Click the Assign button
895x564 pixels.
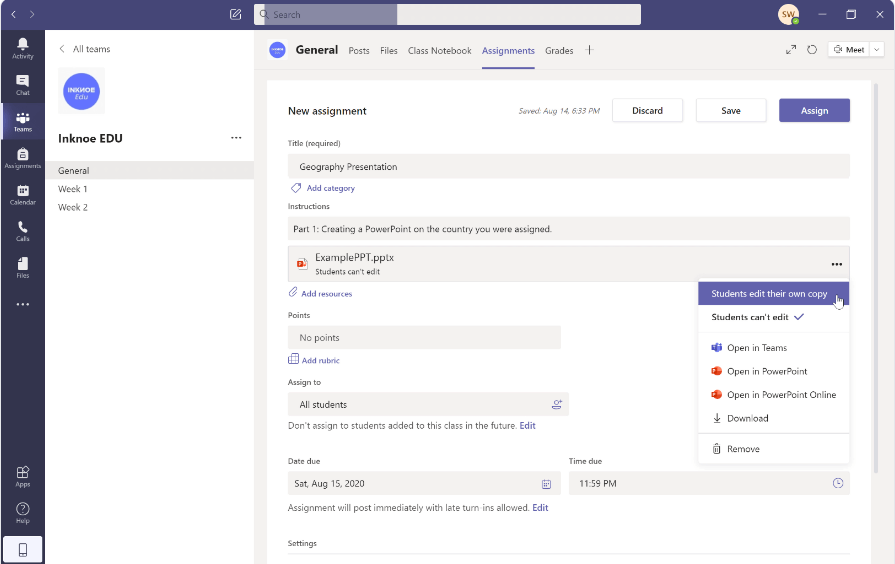click(814, 111)
